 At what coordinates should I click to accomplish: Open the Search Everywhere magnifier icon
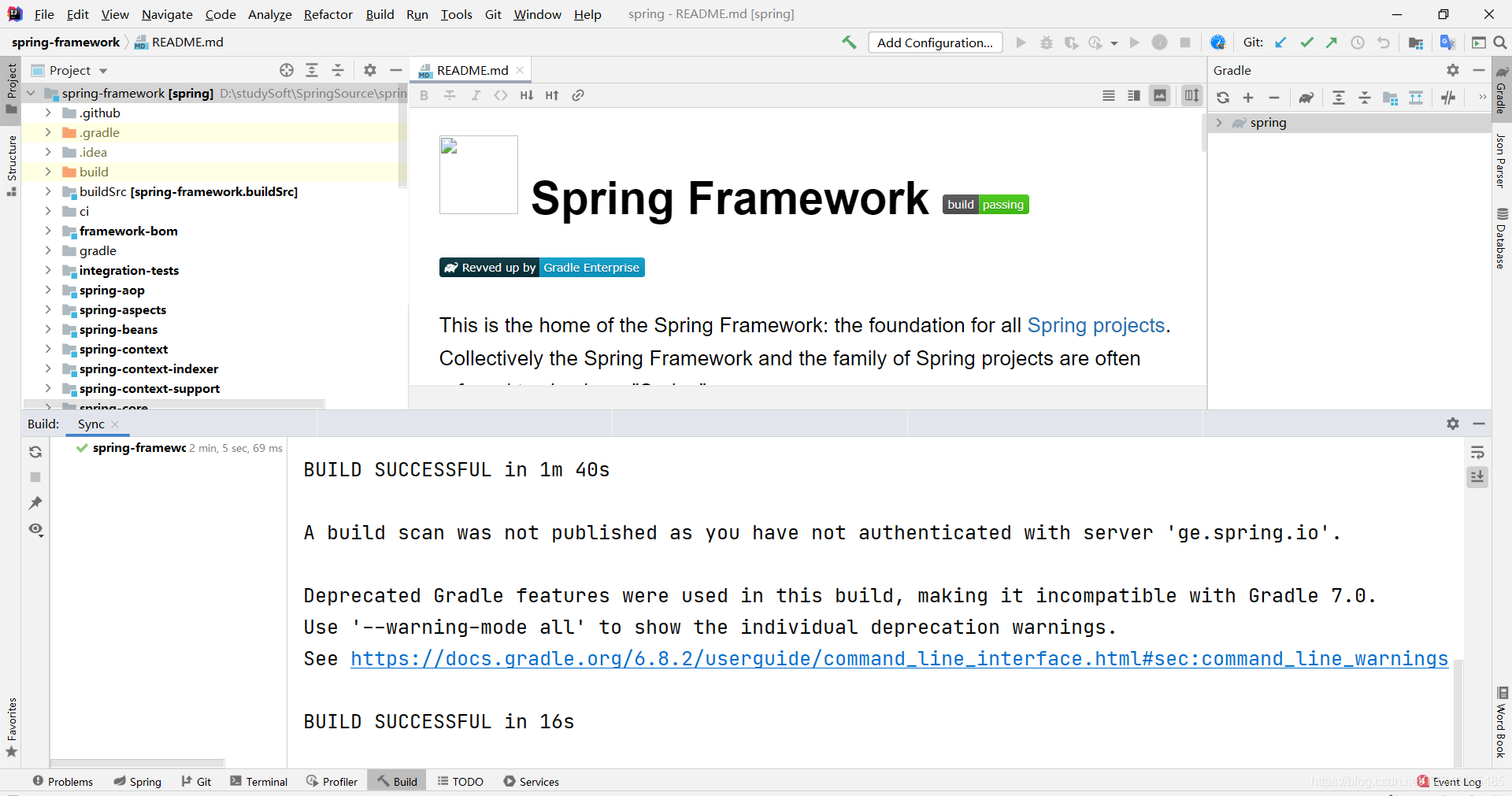pyautogui.click(x=1500, y=43)
